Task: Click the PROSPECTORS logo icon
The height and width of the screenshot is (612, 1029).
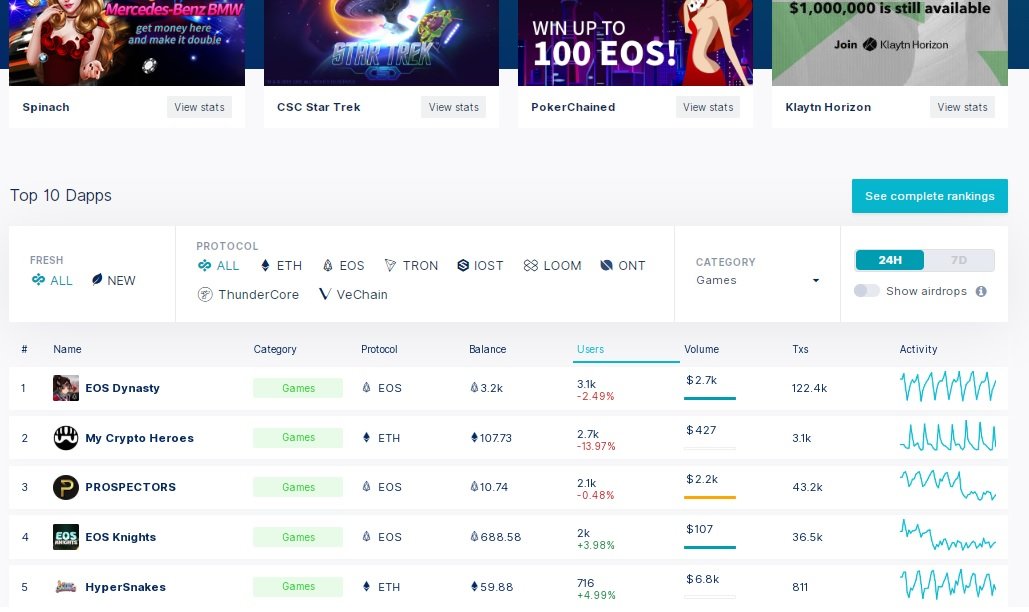Action: pyautogui.click(x=66, y=487)
